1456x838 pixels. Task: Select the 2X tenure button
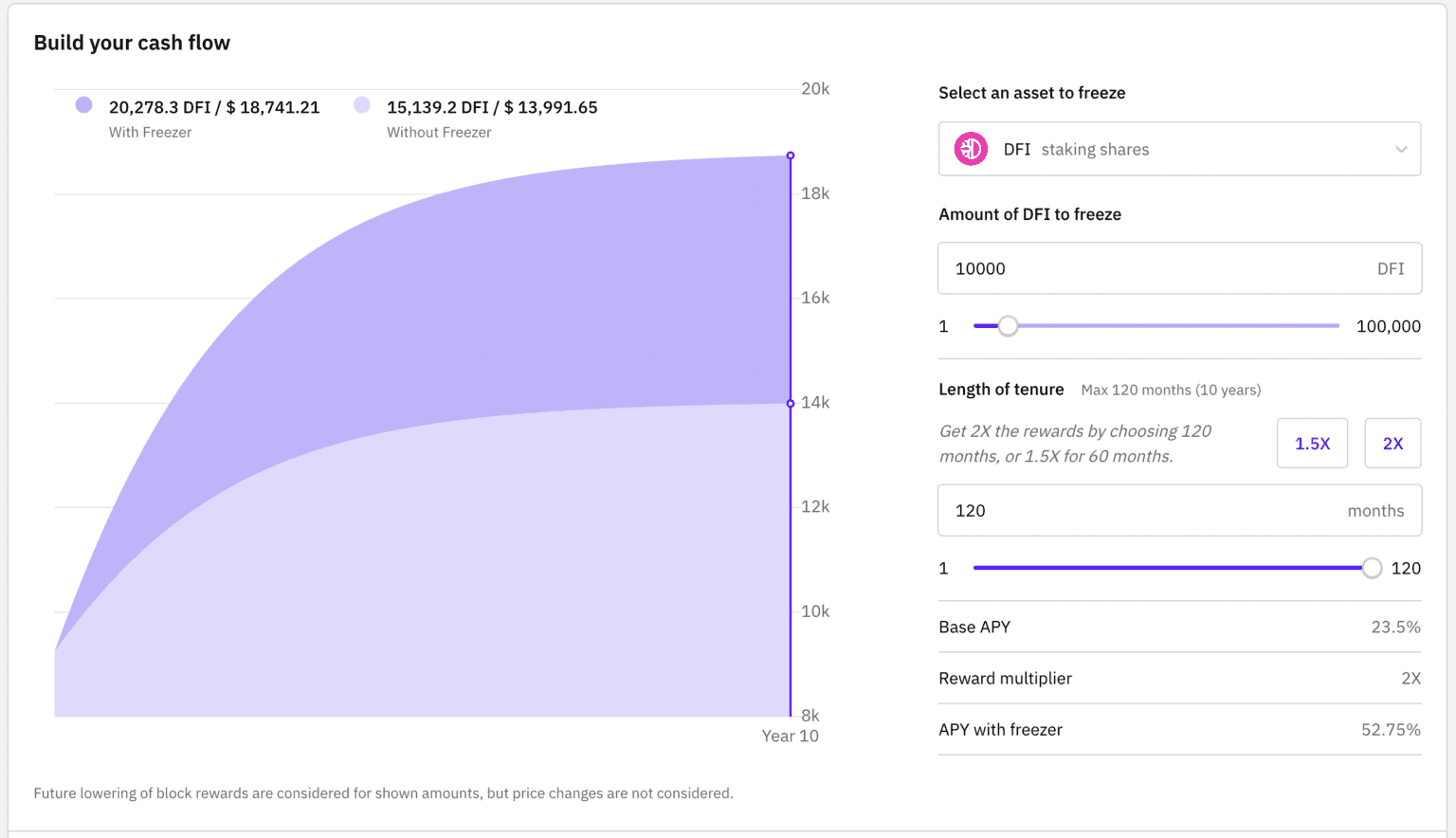1392,444
